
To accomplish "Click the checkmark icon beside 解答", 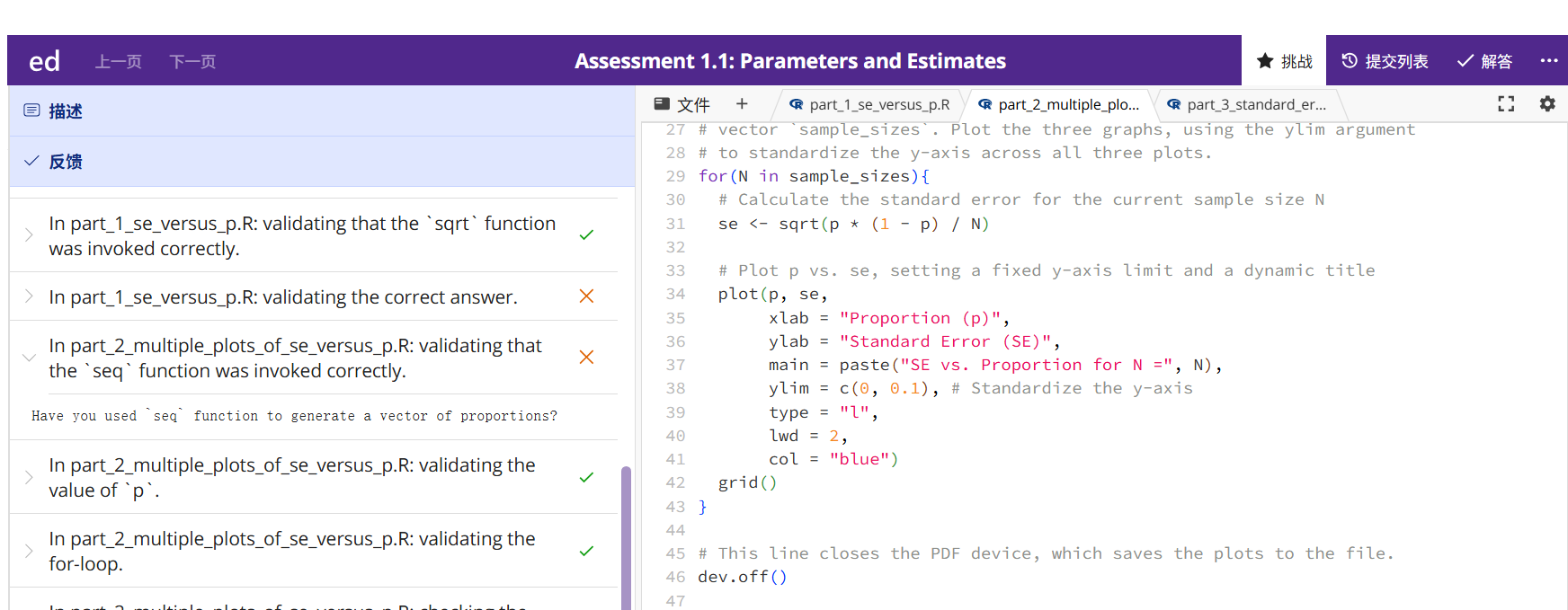I will point(1465,61).
